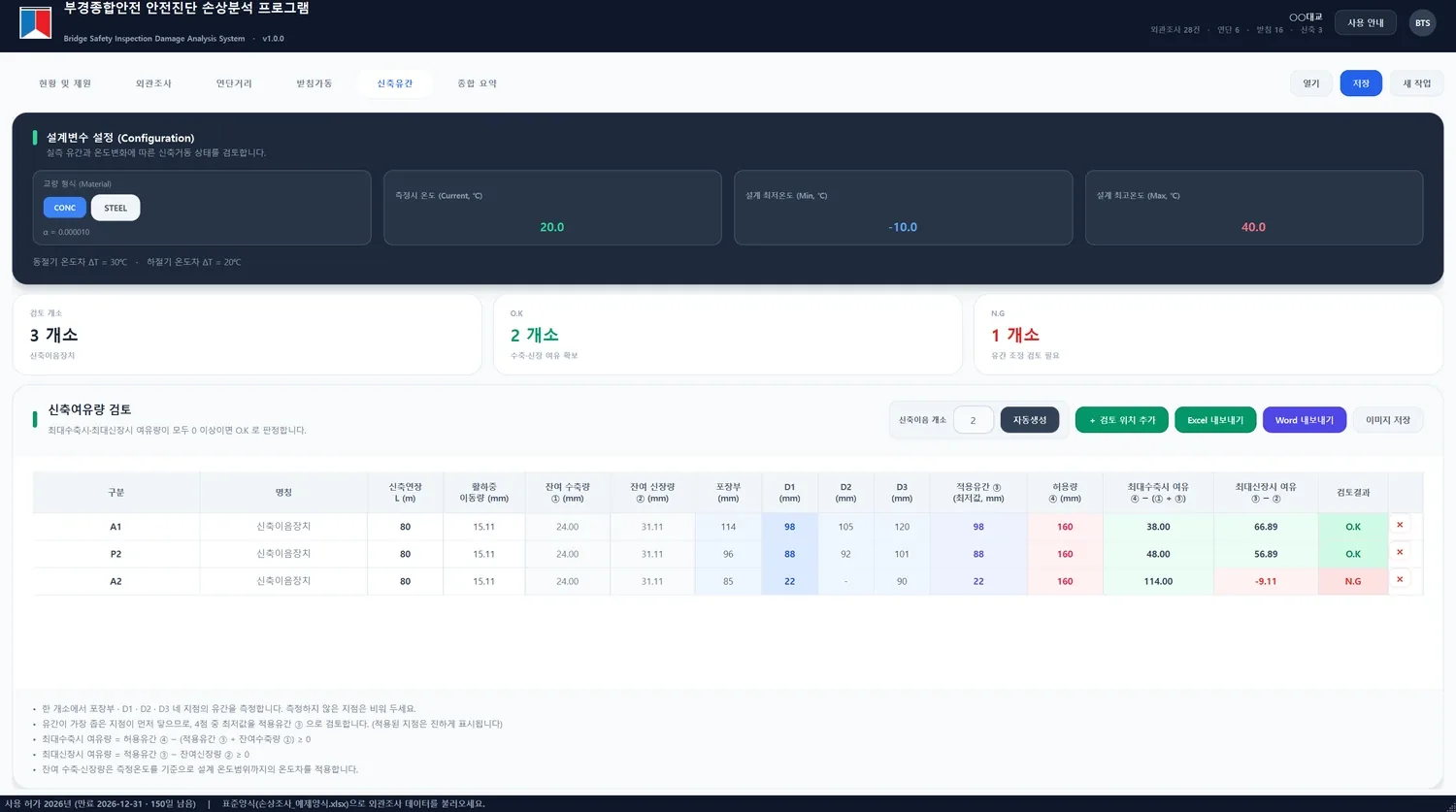Edit current temperature value 20.0

[x=552, y=227]
